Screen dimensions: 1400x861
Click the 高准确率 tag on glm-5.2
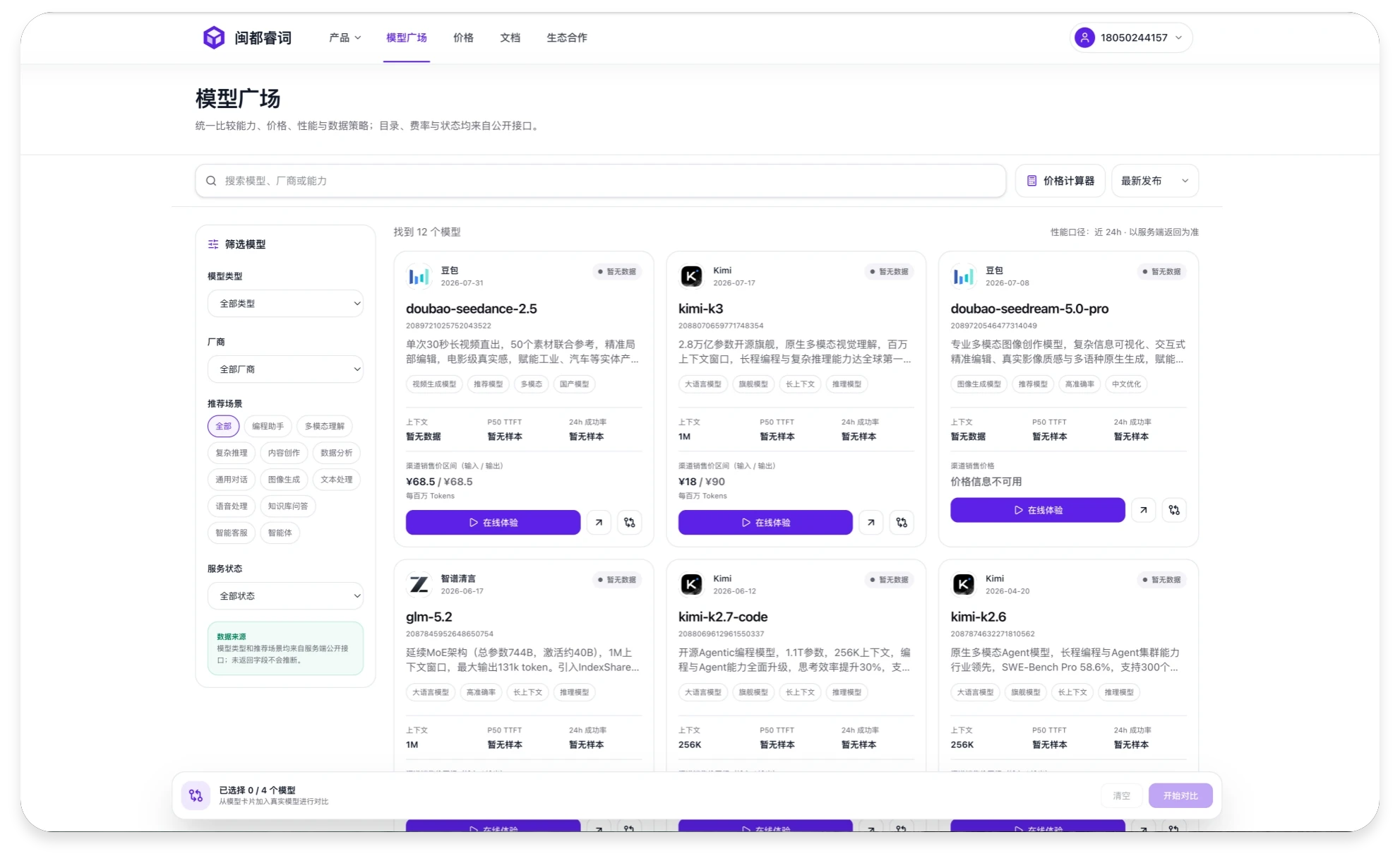click(481, 692)
